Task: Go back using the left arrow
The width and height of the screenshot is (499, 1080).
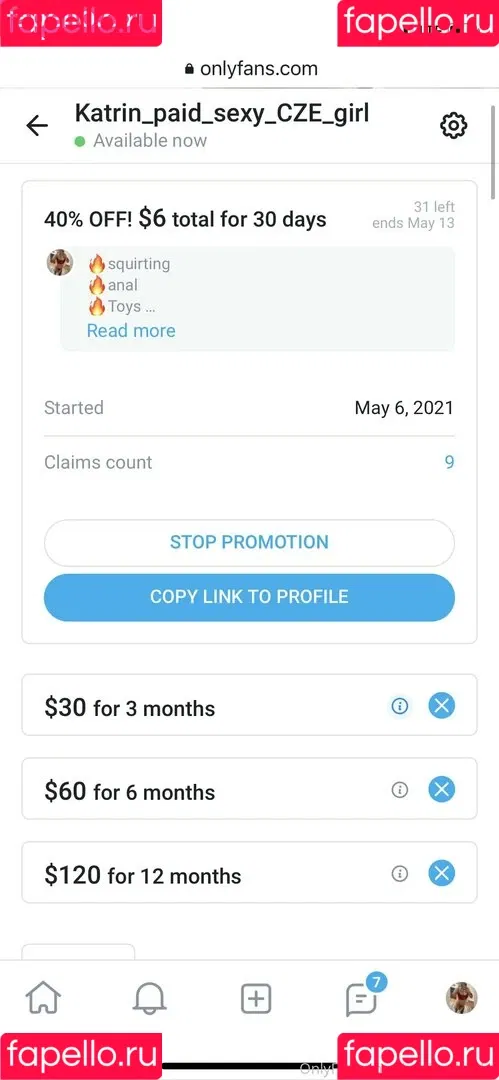Action: click(37, 125)
